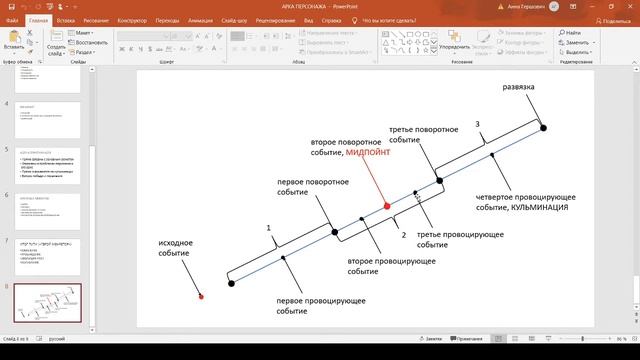The image size is (640, 360).
Task: Select slide 7 thumbnail in panel
Action: pyautogui.click(x=47, y=257)
